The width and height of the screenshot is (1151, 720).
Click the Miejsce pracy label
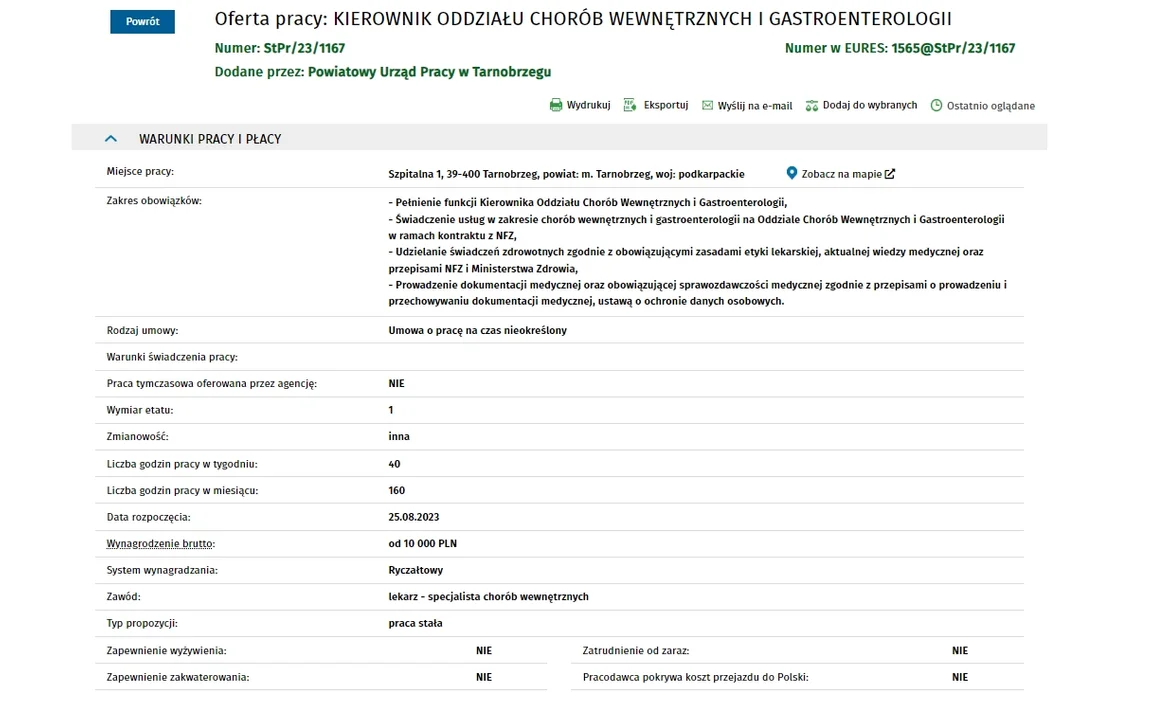pyautogui.click(x=140, y=171)
